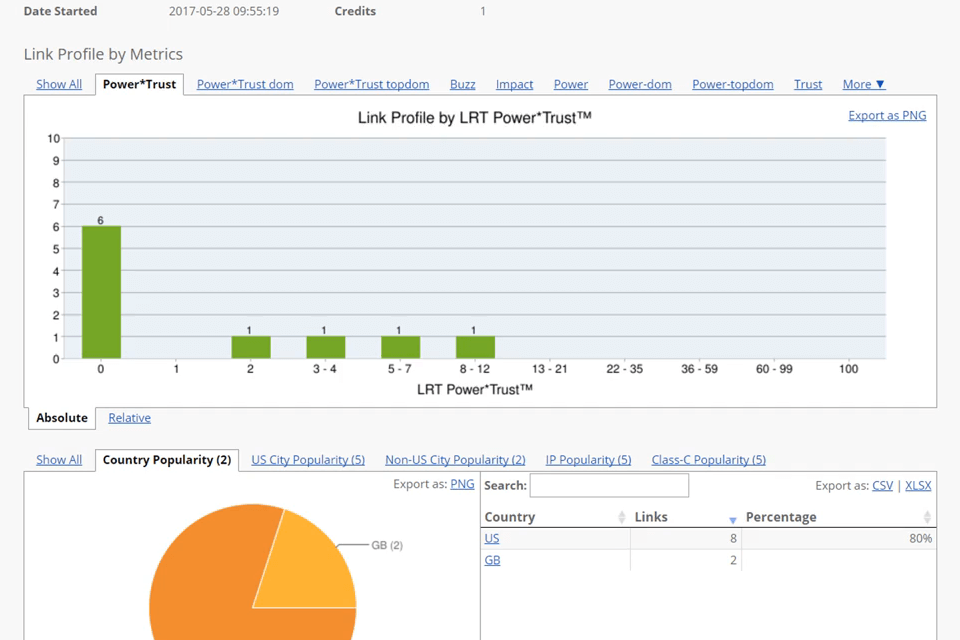960x640 pixels.
Task: Open the GB country link
Action: tap(492, 560)
